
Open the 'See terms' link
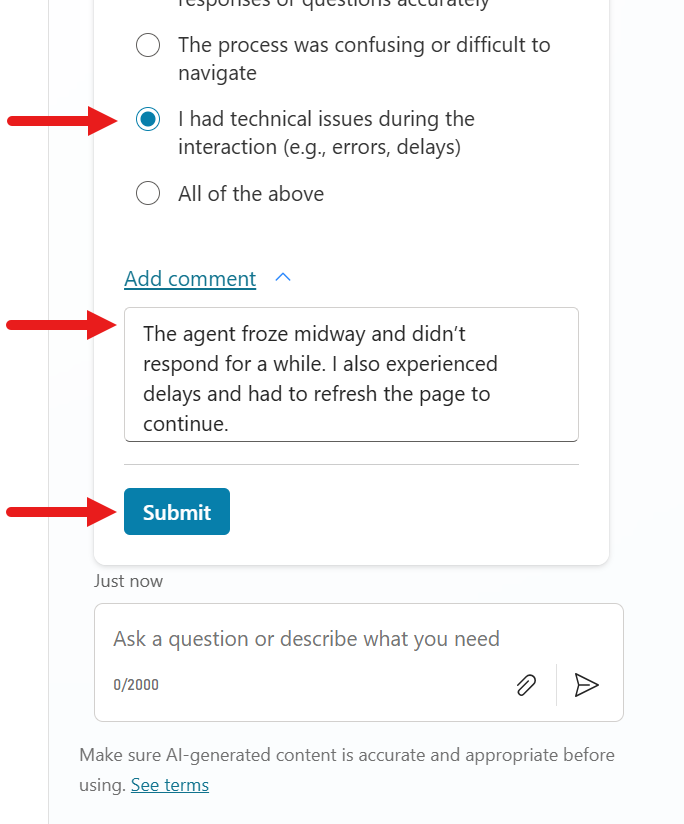click(x=169, y=784)
